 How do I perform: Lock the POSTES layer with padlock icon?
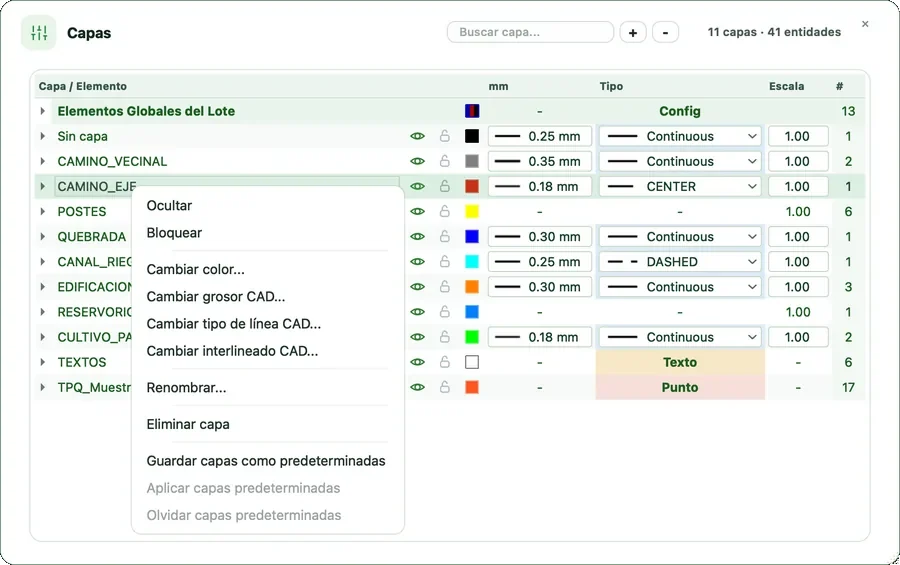click(444, 211)
